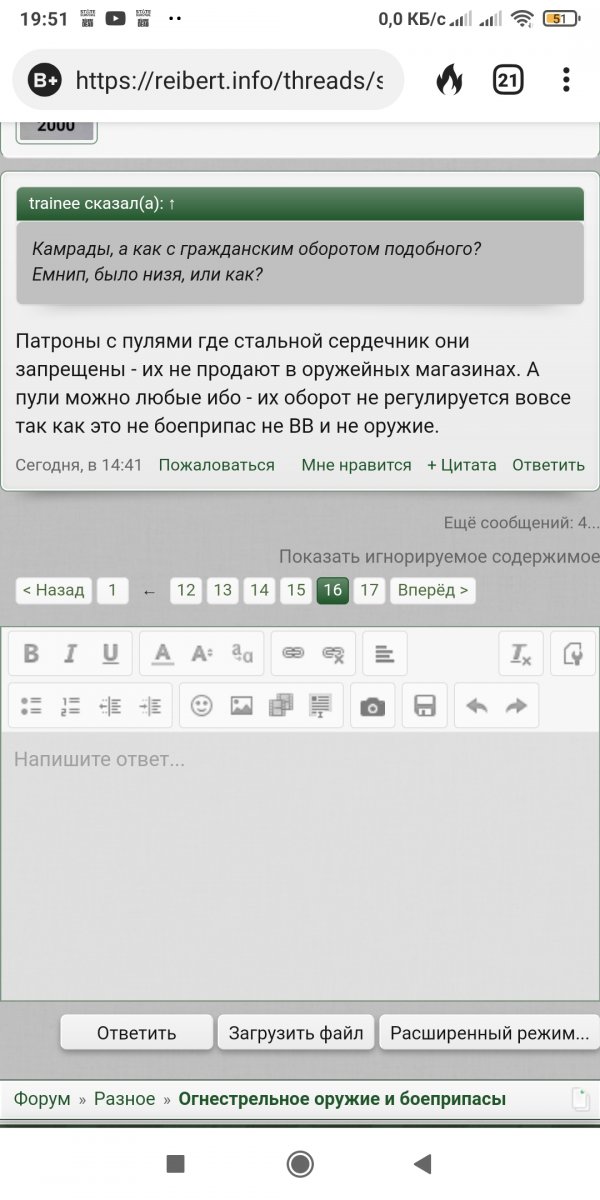Toggle underline formatting in editor
600x1200 pixels.
coord(110,654)
